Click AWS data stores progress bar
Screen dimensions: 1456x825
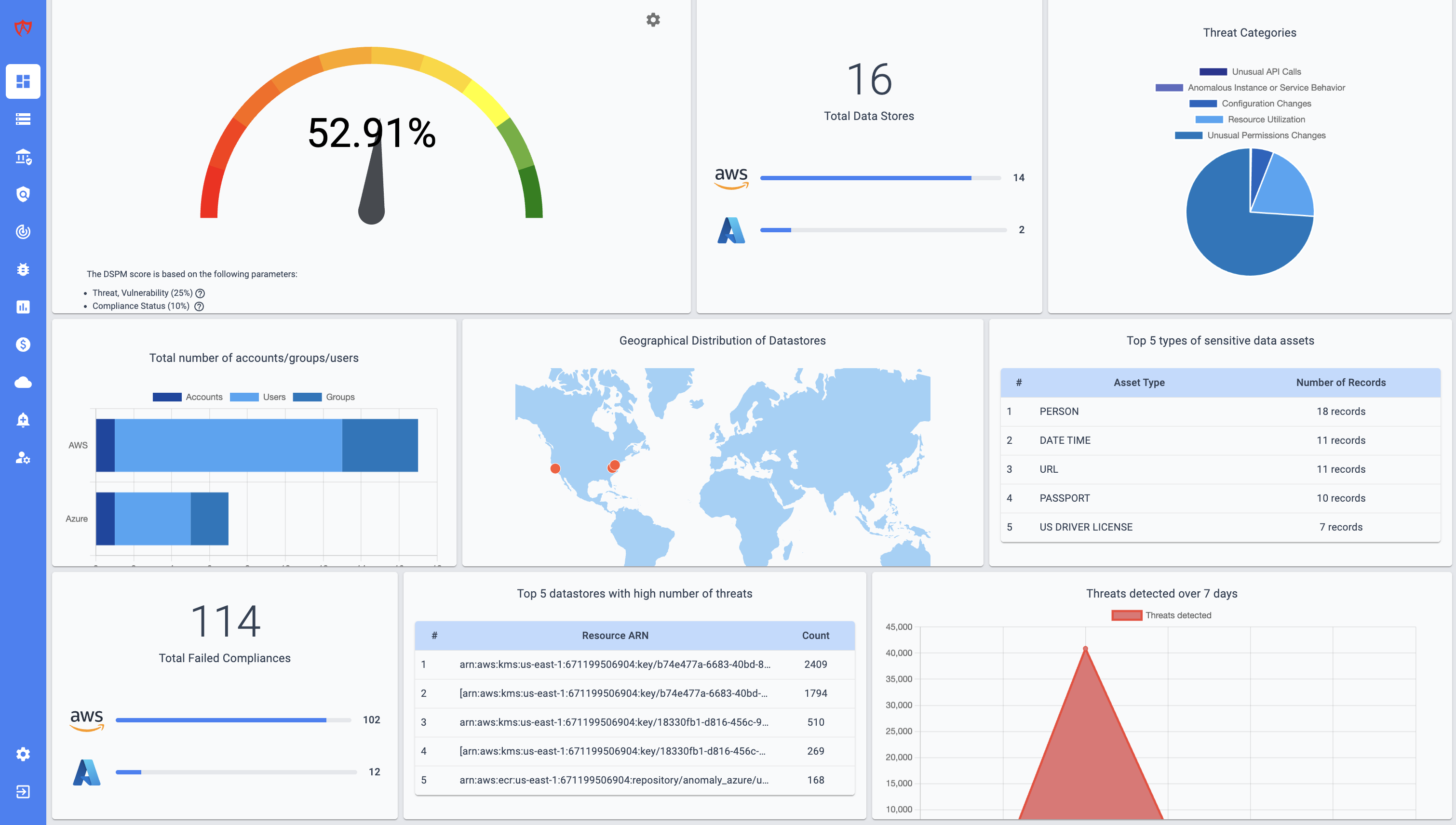(x=880, y=178)
